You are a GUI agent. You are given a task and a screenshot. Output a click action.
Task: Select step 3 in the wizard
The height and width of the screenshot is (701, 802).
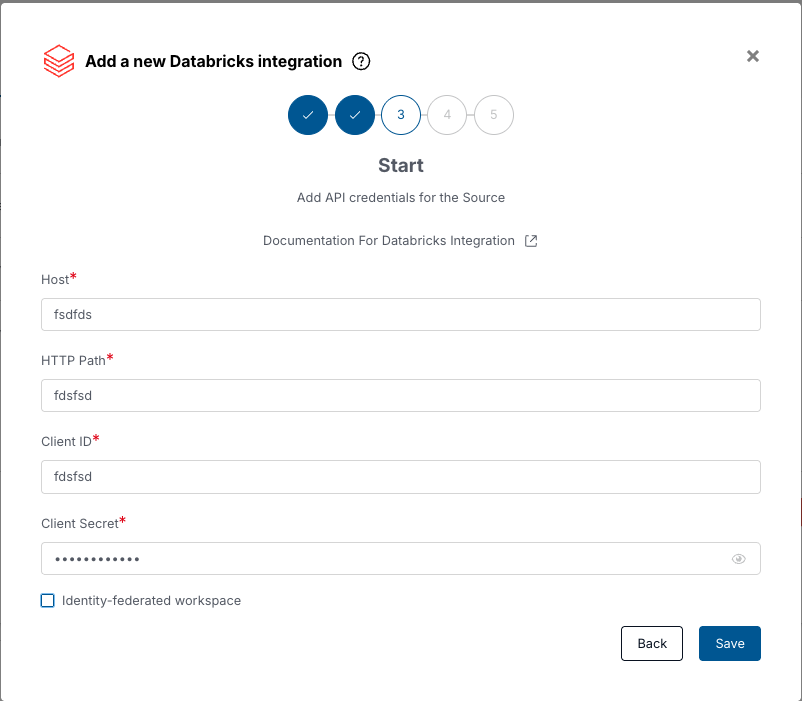coord(401,115)
